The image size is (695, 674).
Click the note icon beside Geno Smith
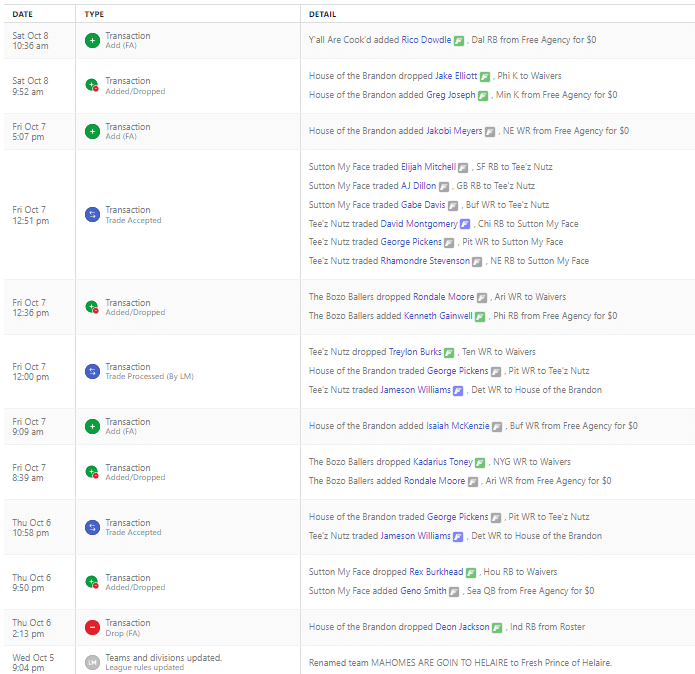454,591
